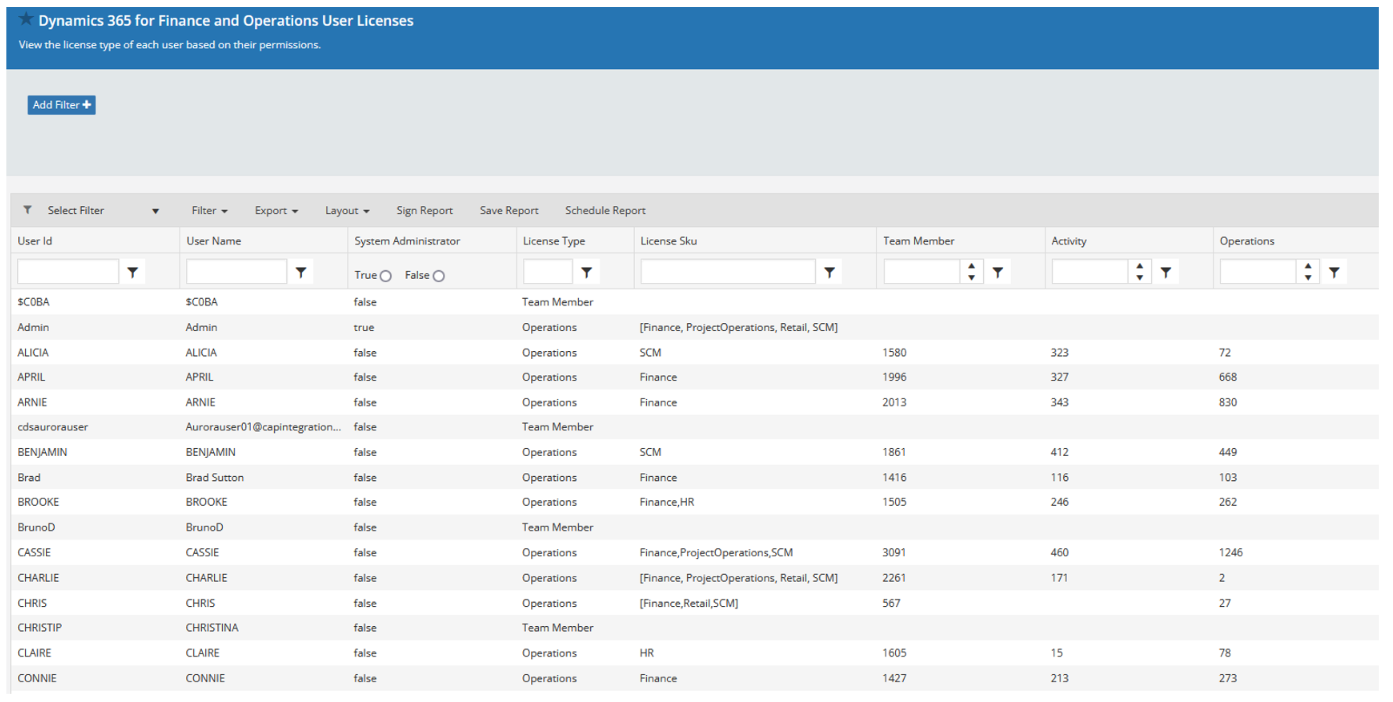Select the False radio for System Administrator
This screenshot has height=702, width=1393.
click(x=439, y=276)
